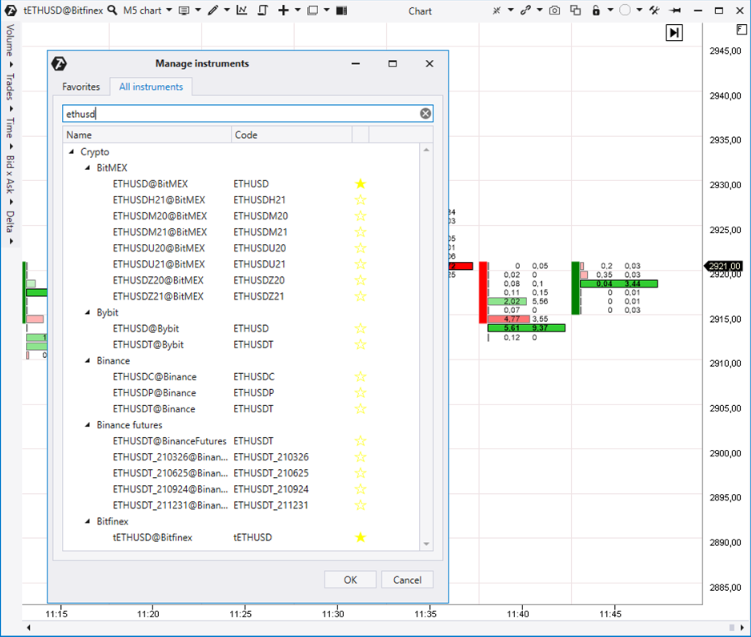
Task: Jump to latest bar with skip-forward icon
Action: tap(675, 33)
